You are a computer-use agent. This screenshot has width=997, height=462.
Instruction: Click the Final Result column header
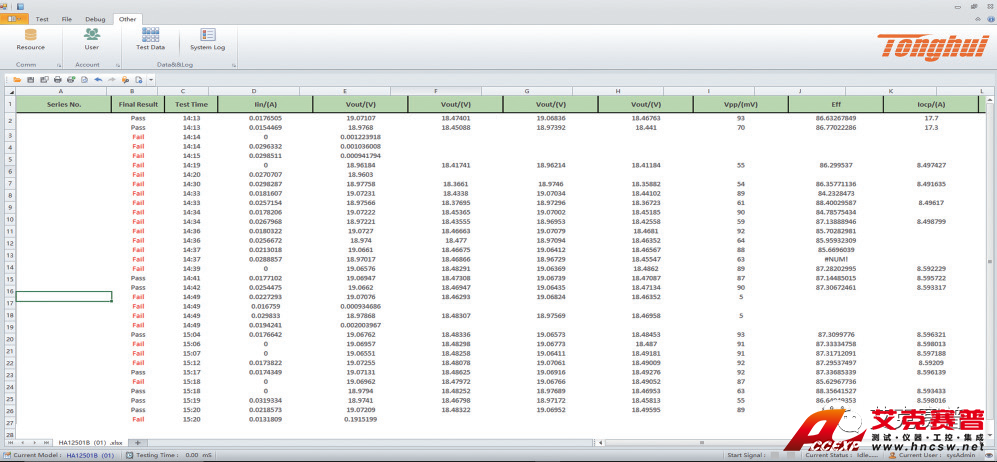click(138, 103)
